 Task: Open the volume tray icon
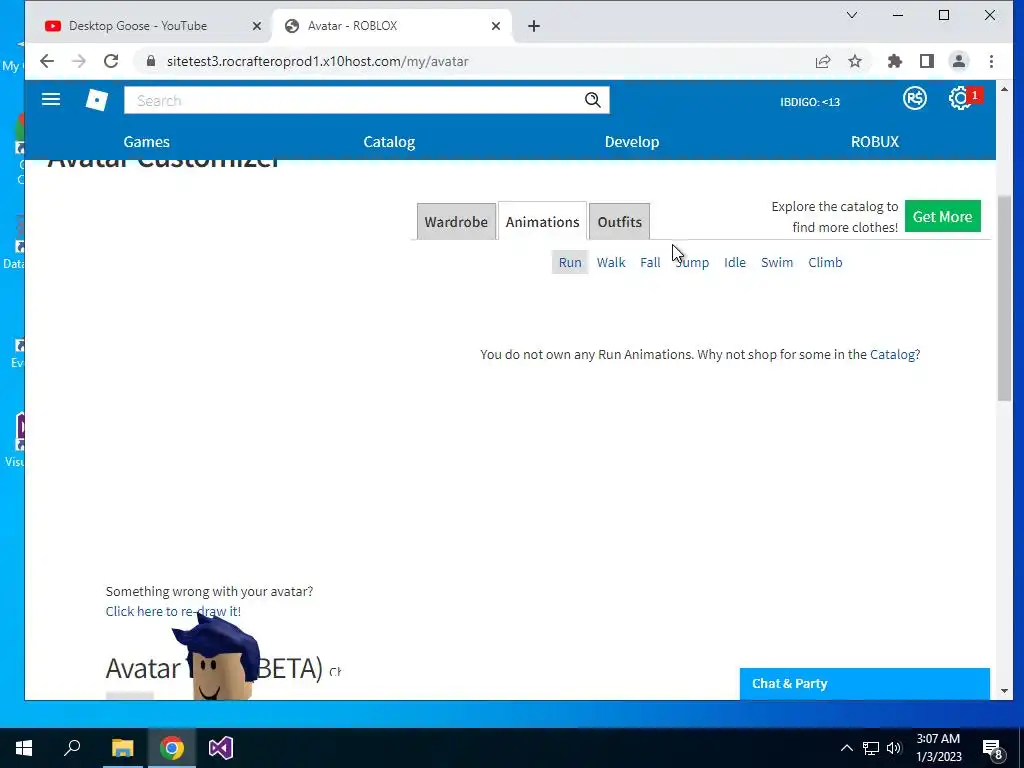(894, 748)
